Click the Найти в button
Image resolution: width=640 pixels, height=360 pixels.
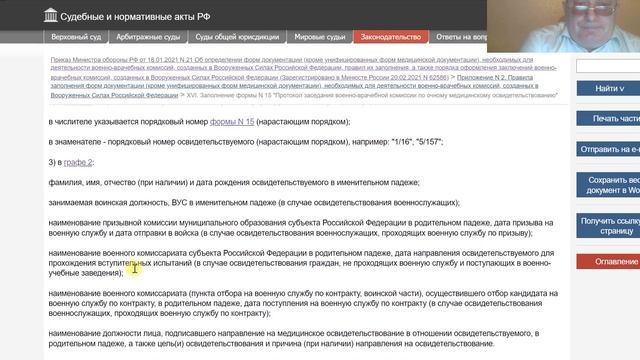(x=608, y=88)
